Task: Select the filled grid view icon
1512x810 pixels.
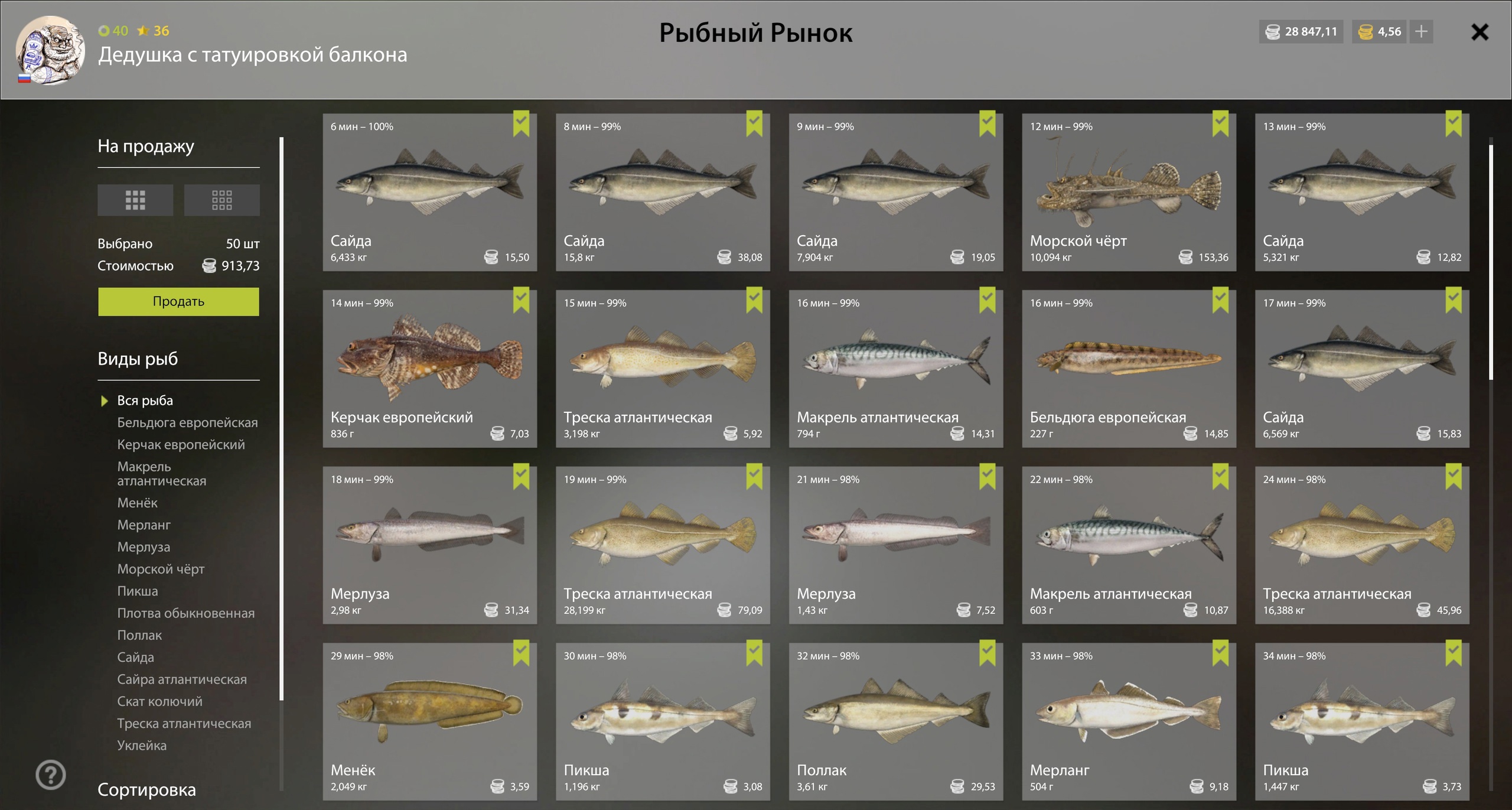Action: (x=135, y=200)
